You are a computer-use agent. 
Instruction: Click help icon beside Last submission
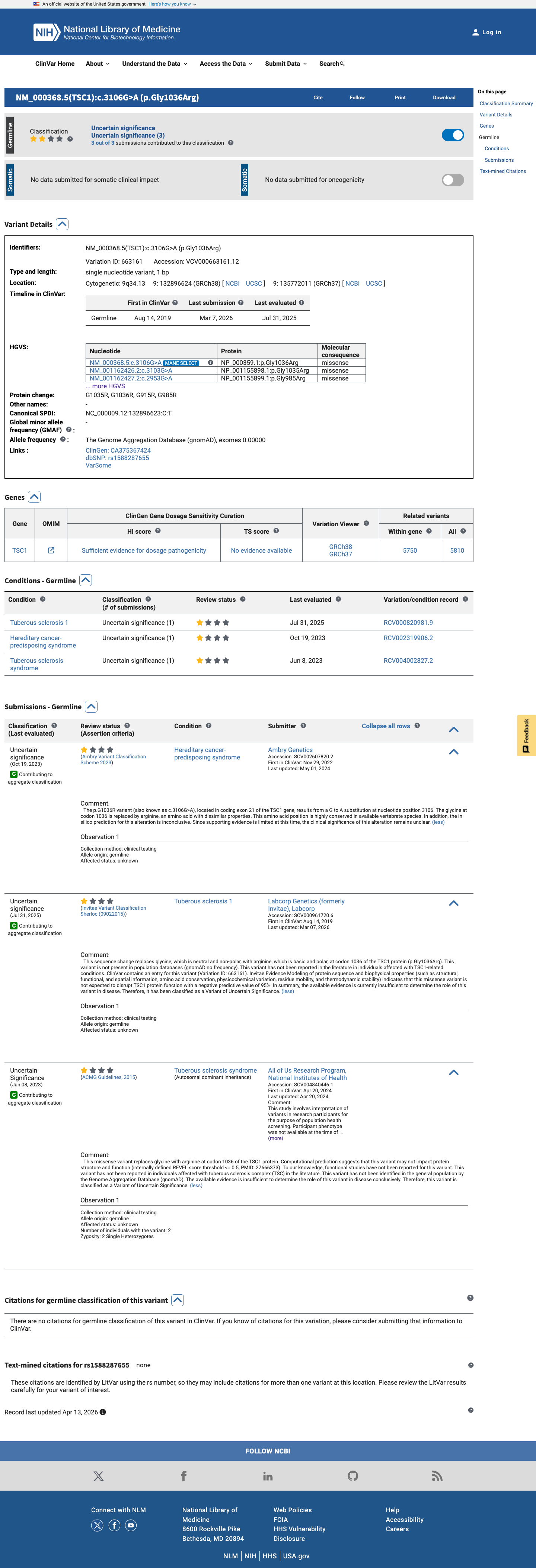pos(240,302)
